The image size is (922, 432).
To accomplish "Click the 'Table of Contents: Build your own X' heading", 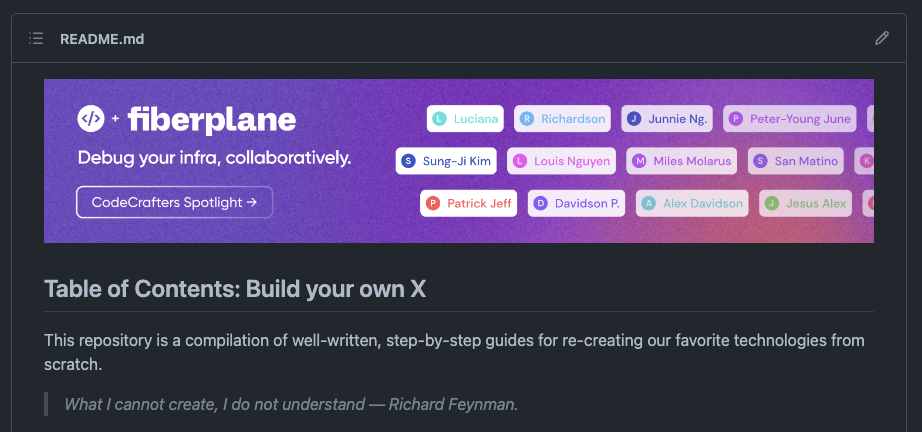I will tap(235, 289).
